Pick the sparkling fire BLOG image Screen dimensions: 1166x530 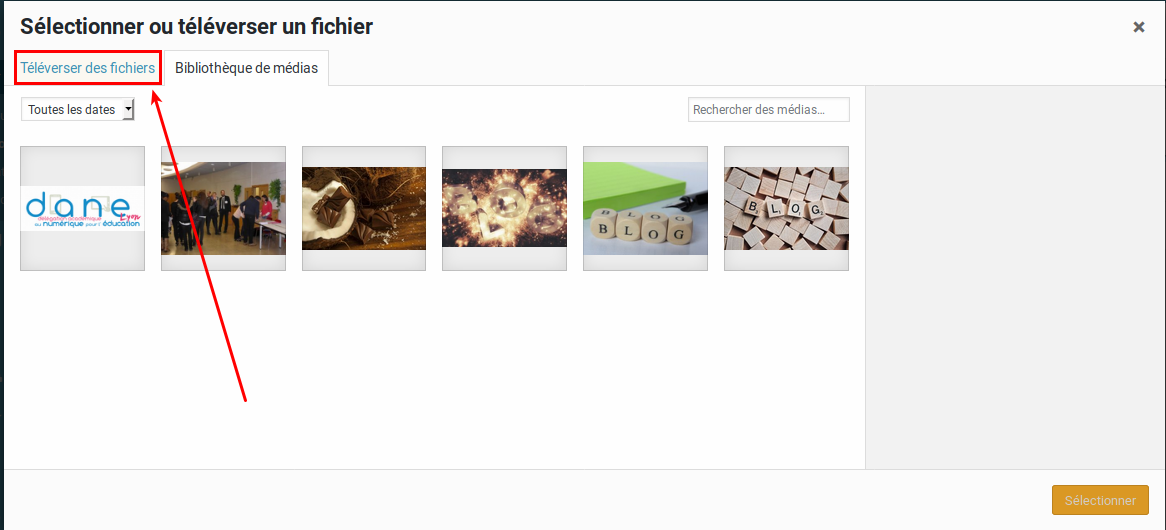(504, 208)
